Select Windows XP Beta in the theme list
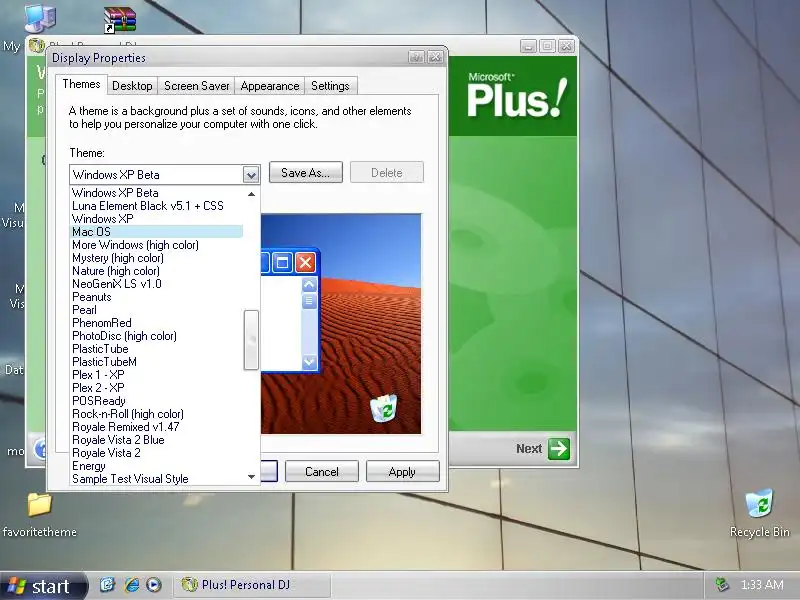The height and width of the screenshot is (600, 800). 156,193
